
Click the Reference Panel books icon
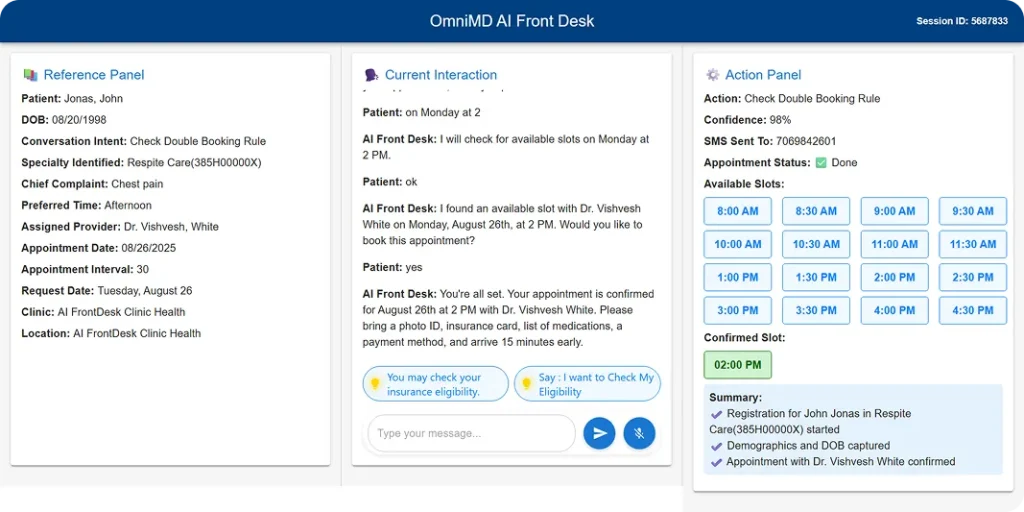tap(30, 75)
